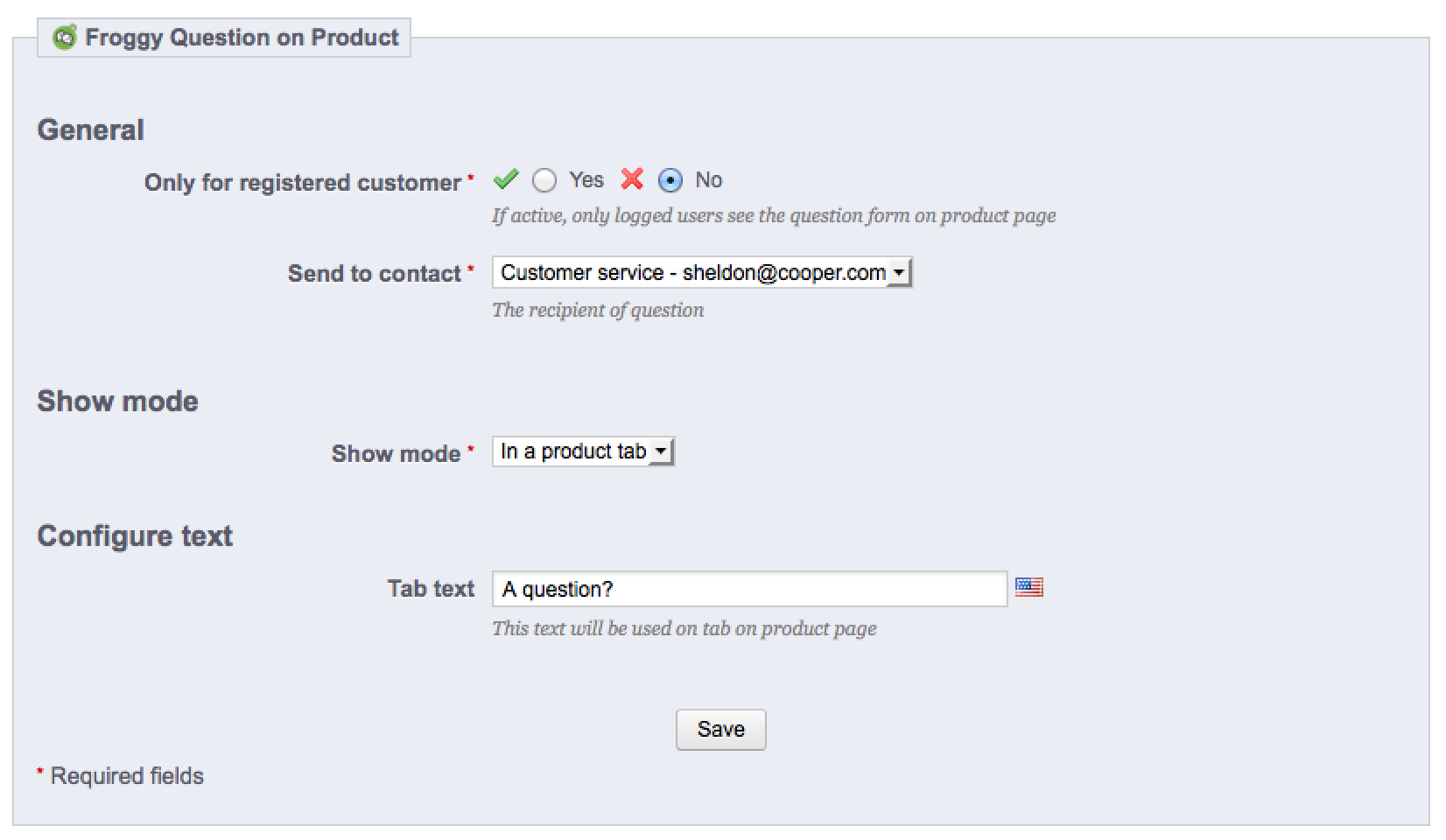The width and height of the screenshot is (1446, 840).
Task: Click the Yes label text
Action: coord(586,180)
